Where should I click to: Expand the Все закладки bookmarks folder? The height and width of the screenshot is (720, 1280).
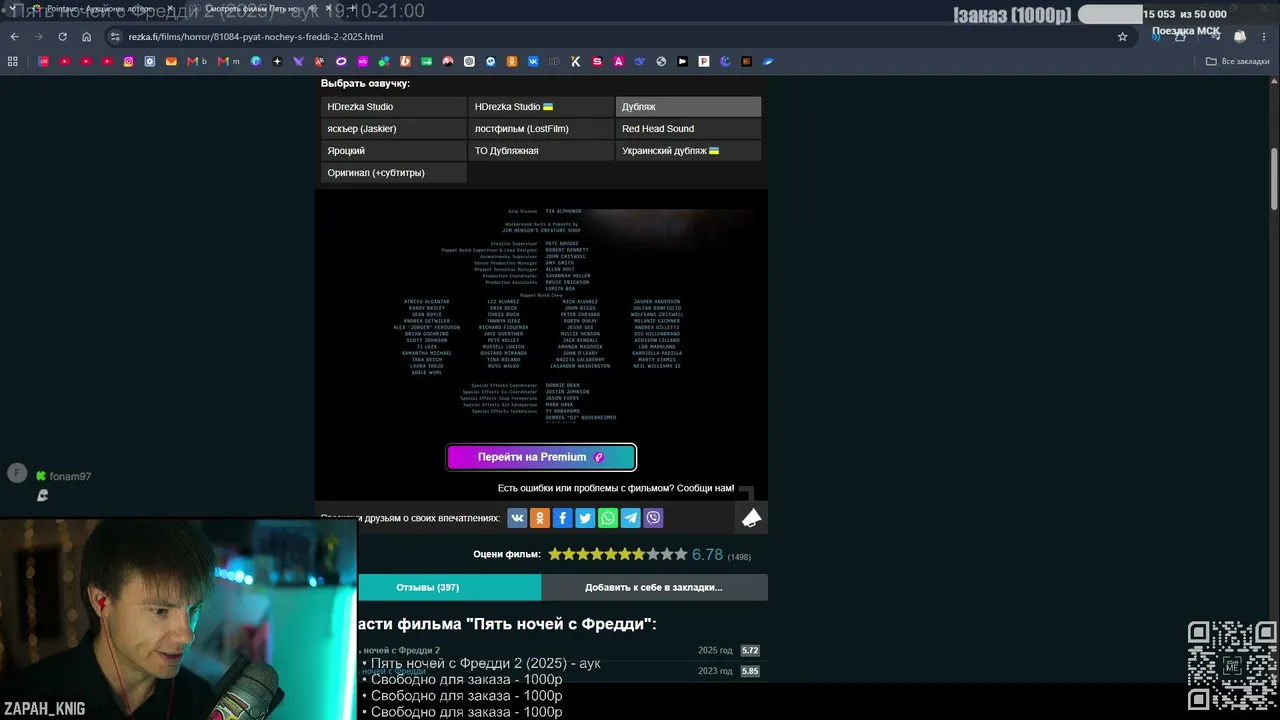[1238, 61]
